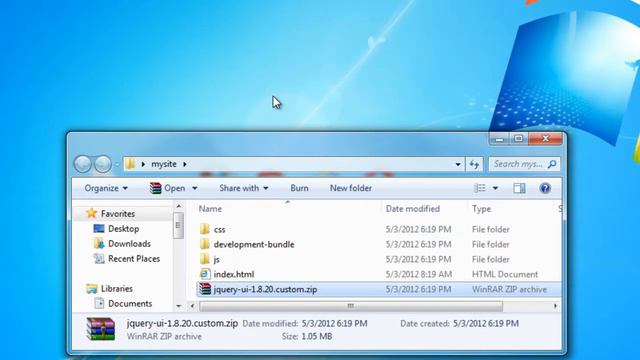
Task: Click the Burn toolbar button
Action: 299,188
